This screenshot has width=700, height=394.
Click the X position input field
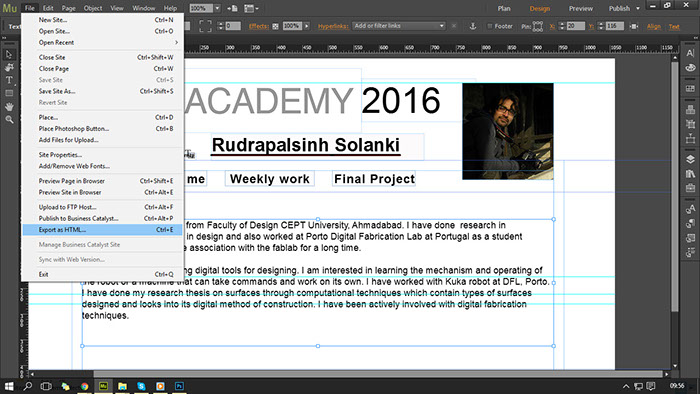point(575,26)
